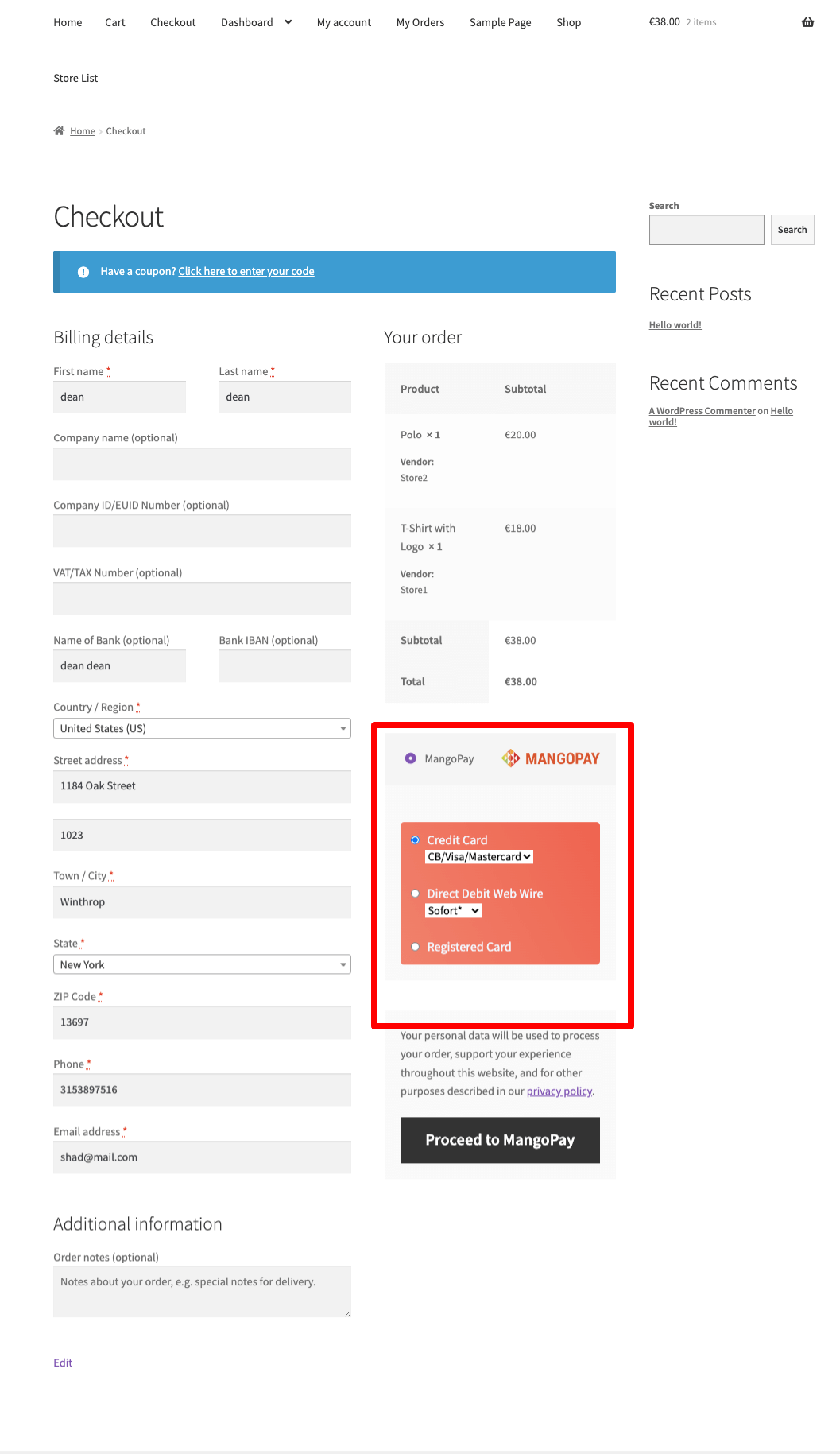Click the €38.00 cart total link

point(664,22)
